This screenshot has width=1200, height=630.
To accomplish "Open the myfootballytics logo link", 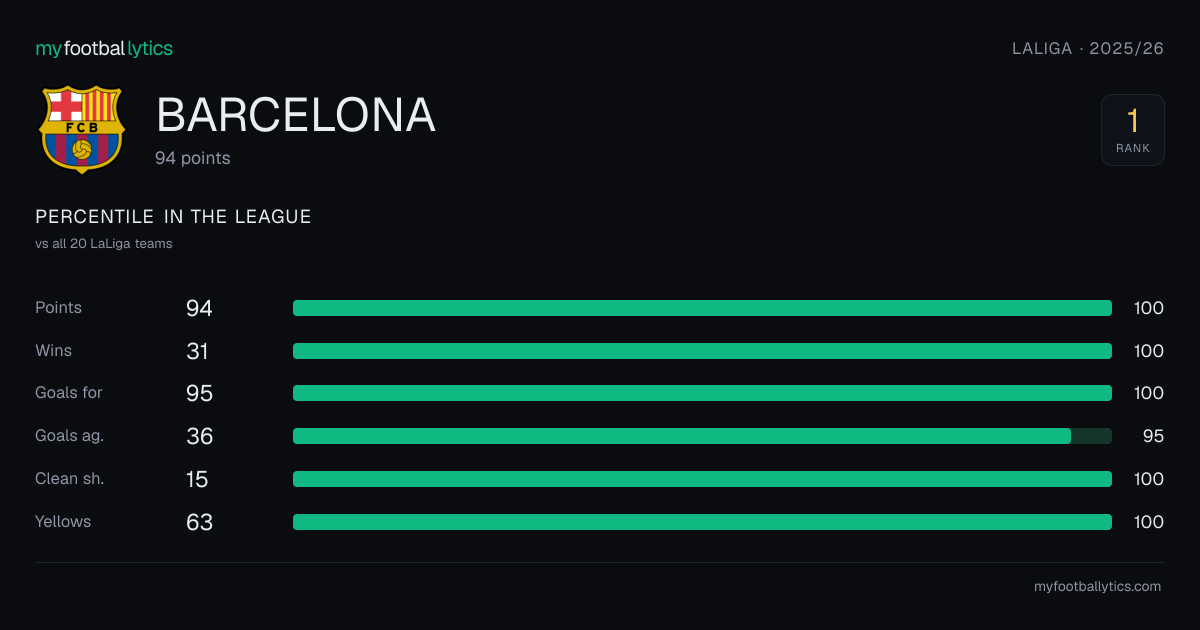I will [104, 48].
